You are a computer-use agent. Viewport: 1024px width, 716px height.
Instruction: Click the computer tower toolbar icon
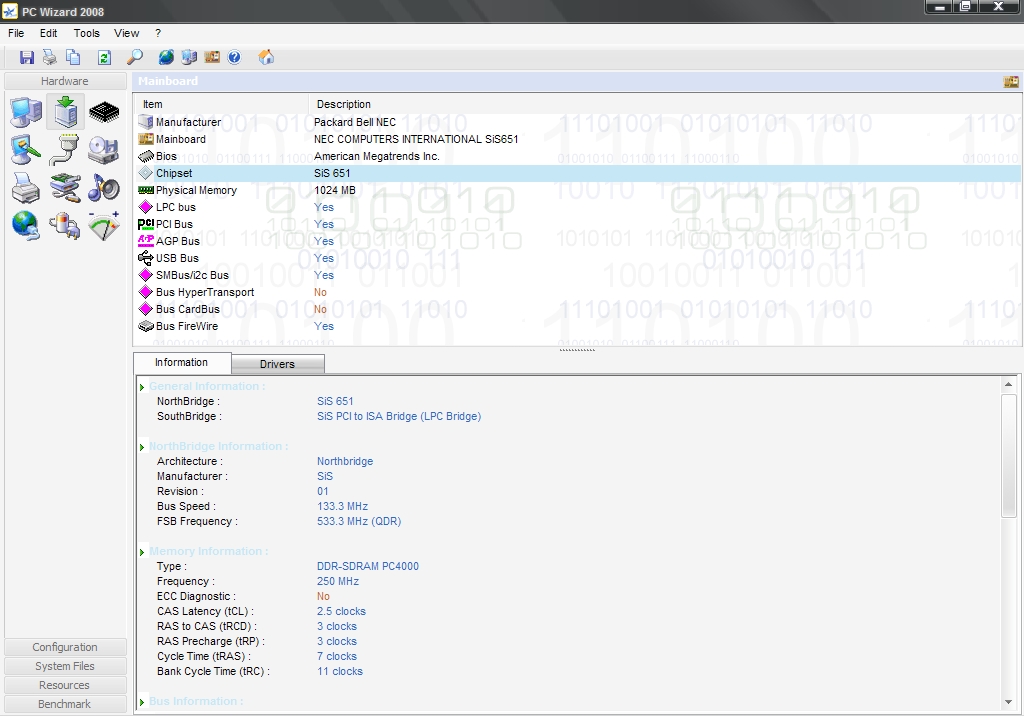coord(189,57)
